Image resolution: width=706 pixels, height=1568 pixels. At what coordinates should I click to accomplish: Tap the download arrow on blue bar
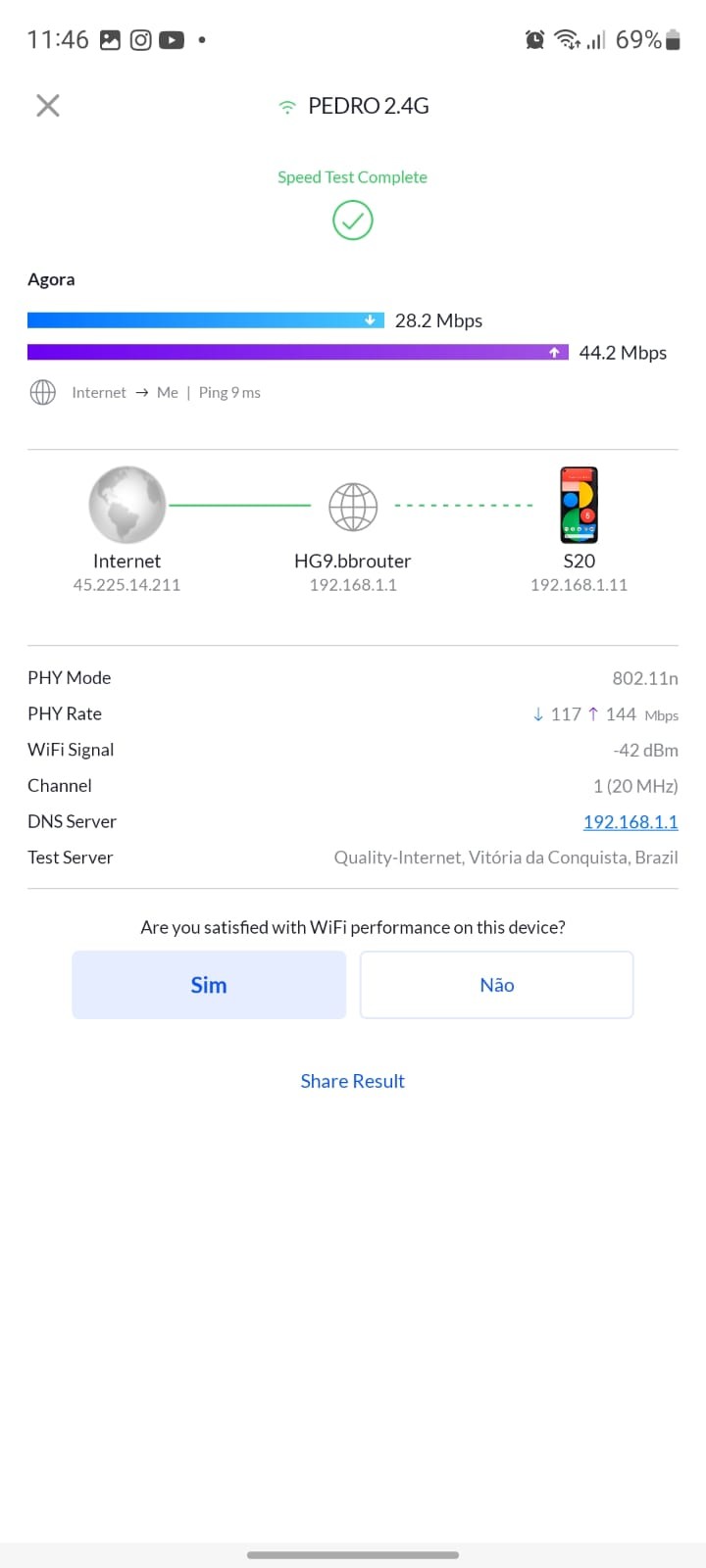click(370, 320)
